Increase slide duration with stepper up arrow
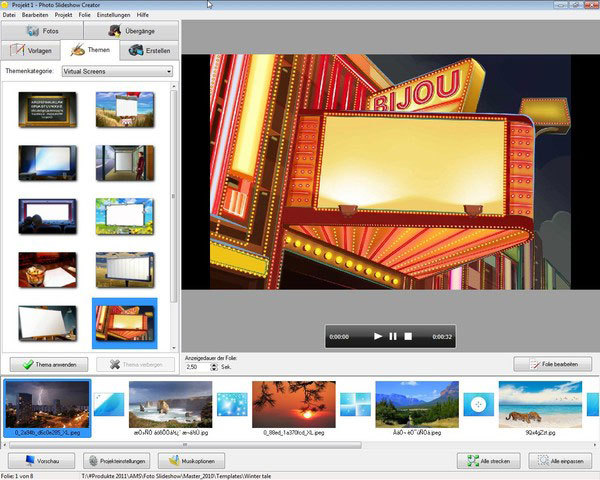 (x=214, y=365)
